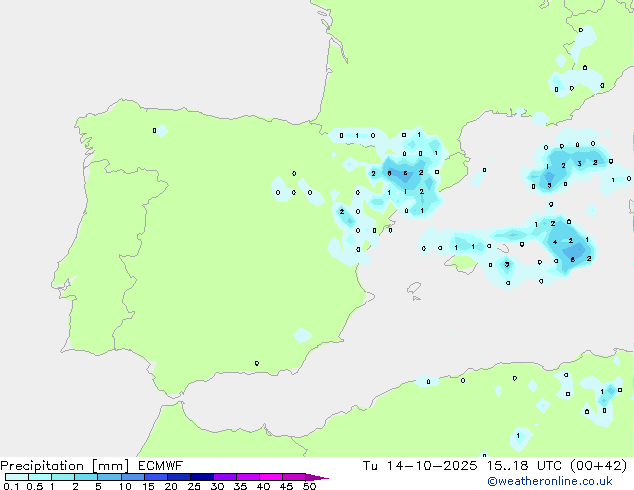
Task: Click the 50 label on the legend scale
Action: 309,487
